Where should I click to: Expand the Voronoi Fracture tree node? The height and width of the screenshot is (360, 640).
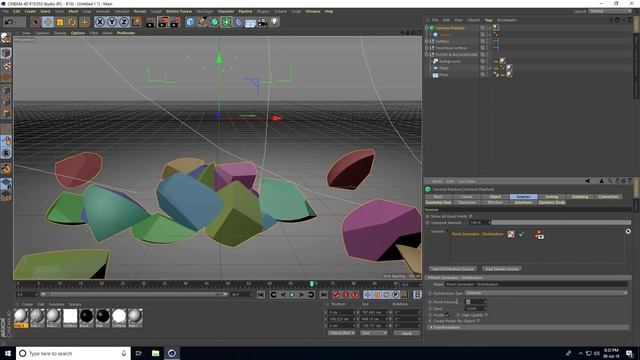click(x=427, y=28)
